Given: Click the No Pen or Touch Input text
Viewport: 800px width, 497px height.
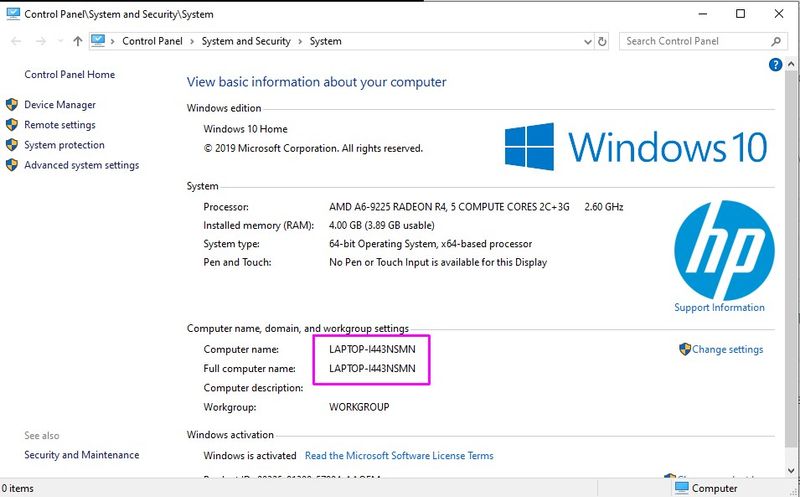Looking at the screenshot, I should pyautogui.click(x=438, y=262).
